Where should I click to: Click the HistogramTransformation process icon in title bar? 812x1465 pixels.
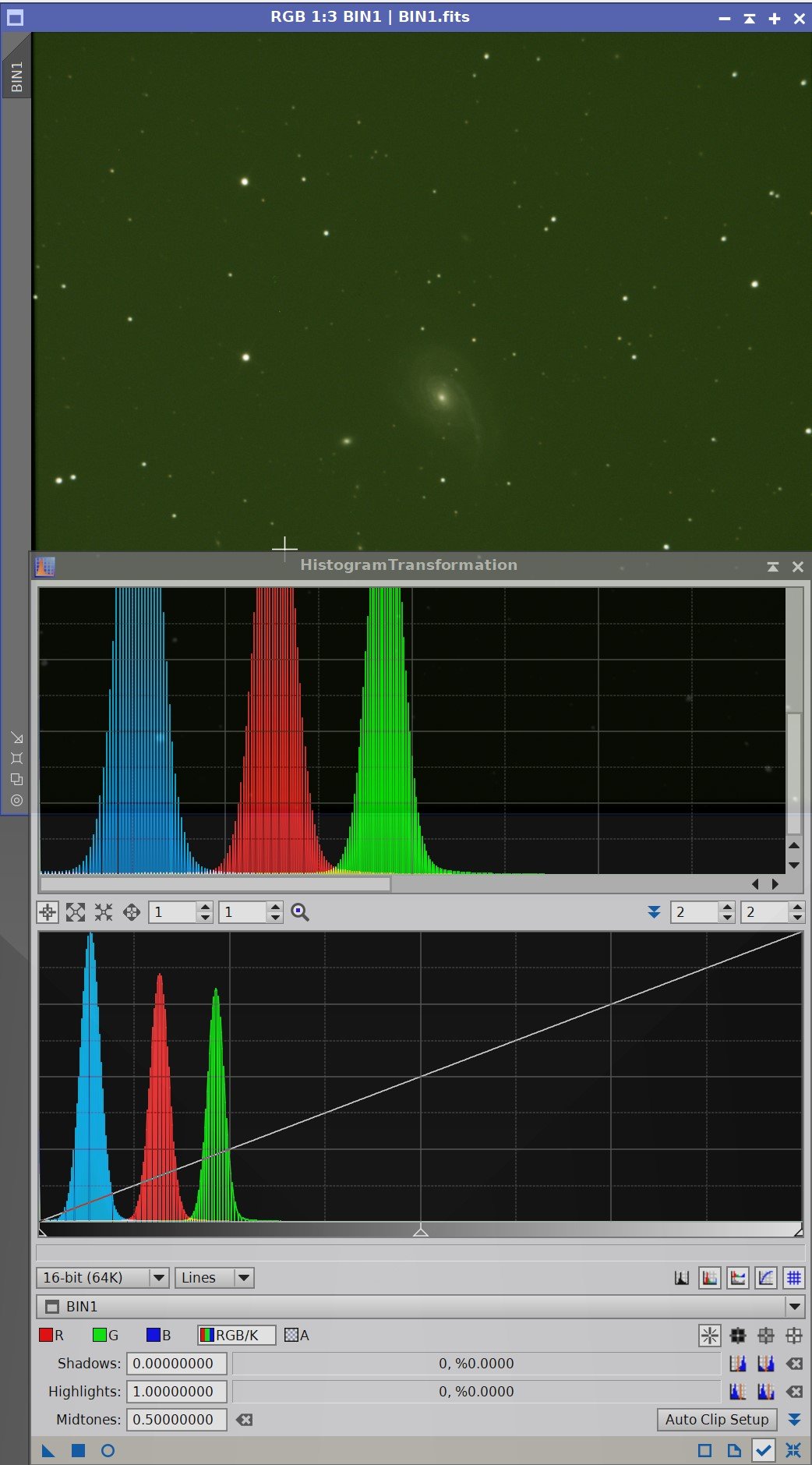click(45, 567)
